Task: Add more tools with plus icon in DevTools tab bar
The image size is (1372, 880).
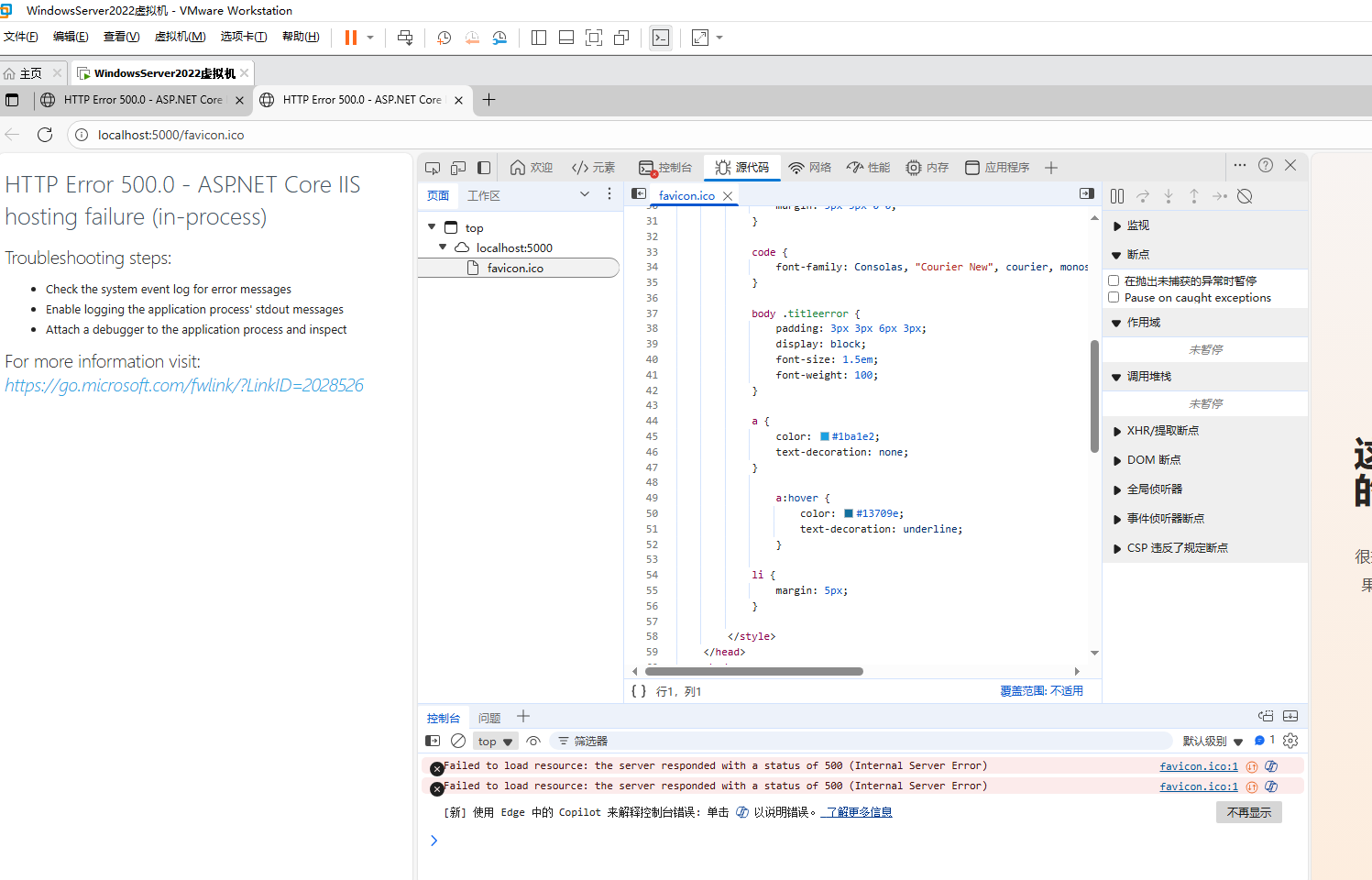Action: [x=1051, y=168]
